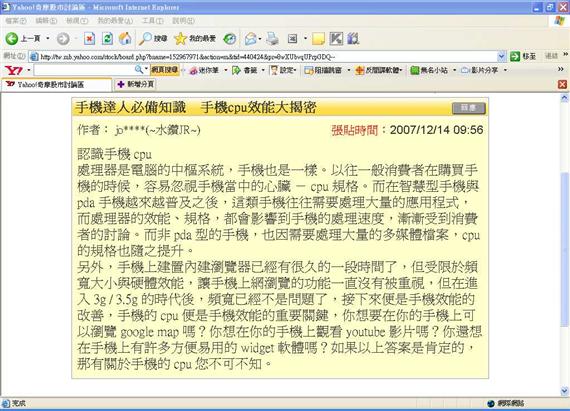The height and width of the screenshot is (411, 570).
Task: Click 反間諜軟體 anti-spyware button
Action: (378, 70)
